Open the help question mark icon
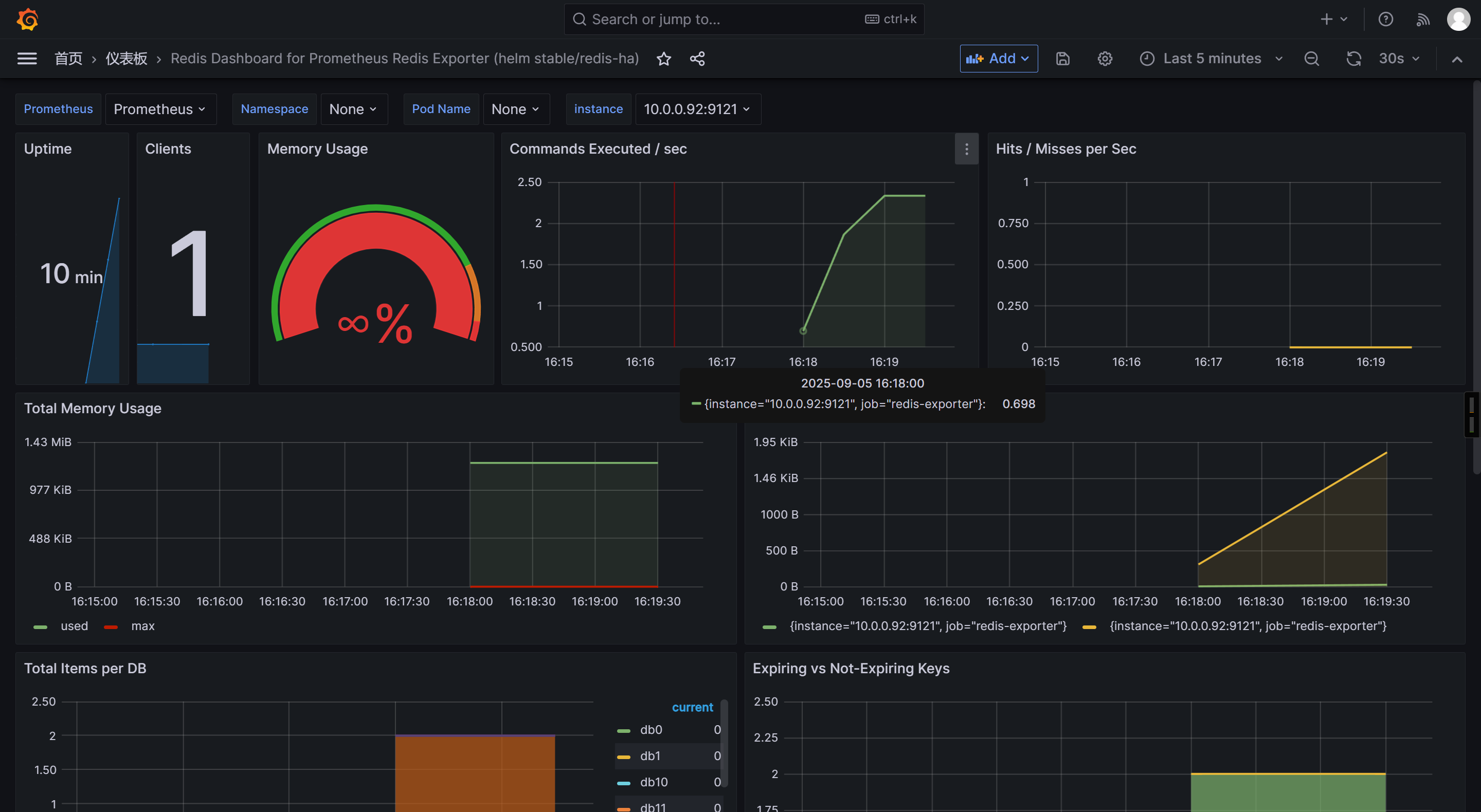The width and height of the screenshot is (1481, 812). (1385, 20)
